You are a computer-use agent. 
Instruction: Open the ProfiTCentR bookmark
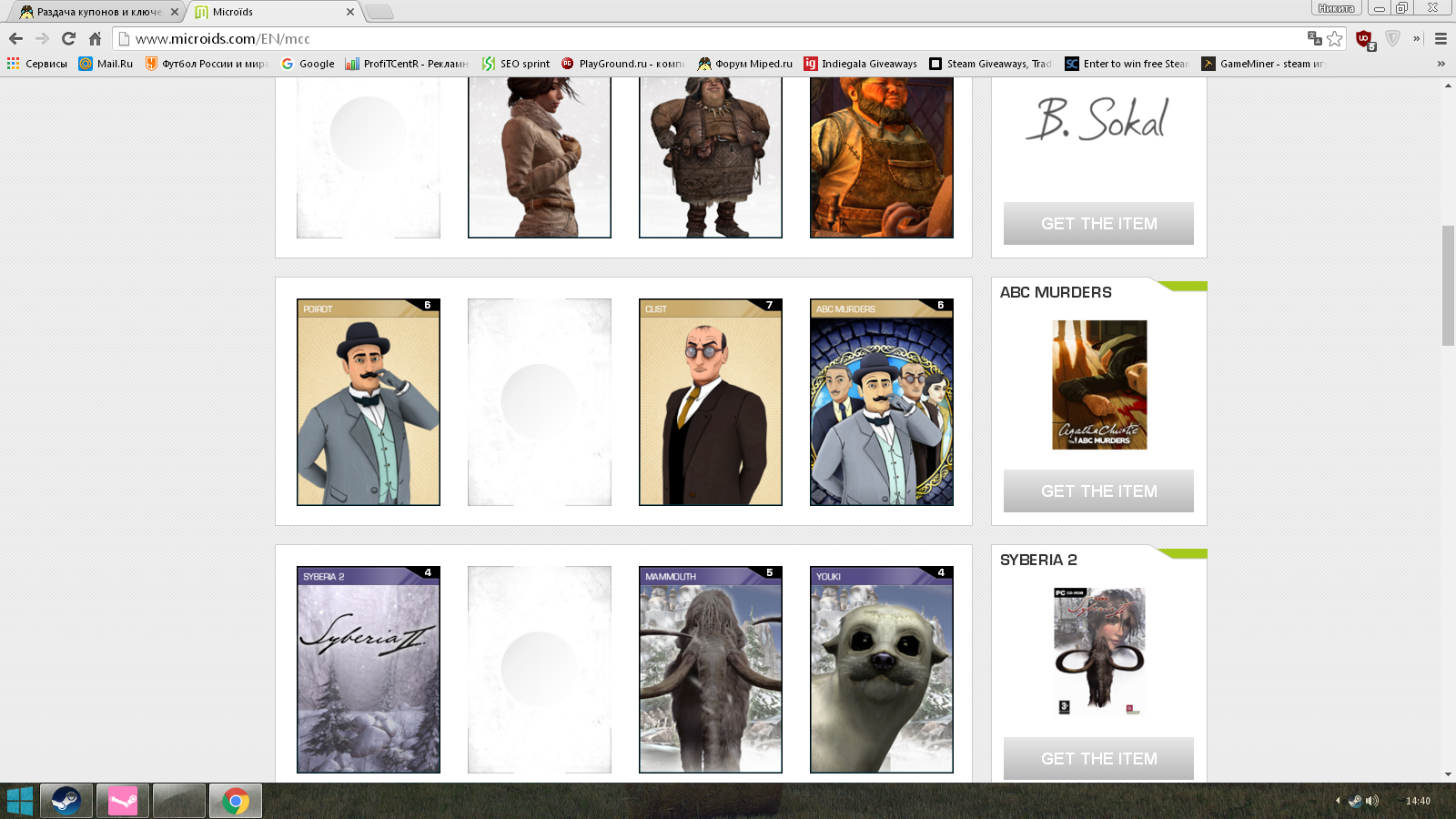pos(407,64)
